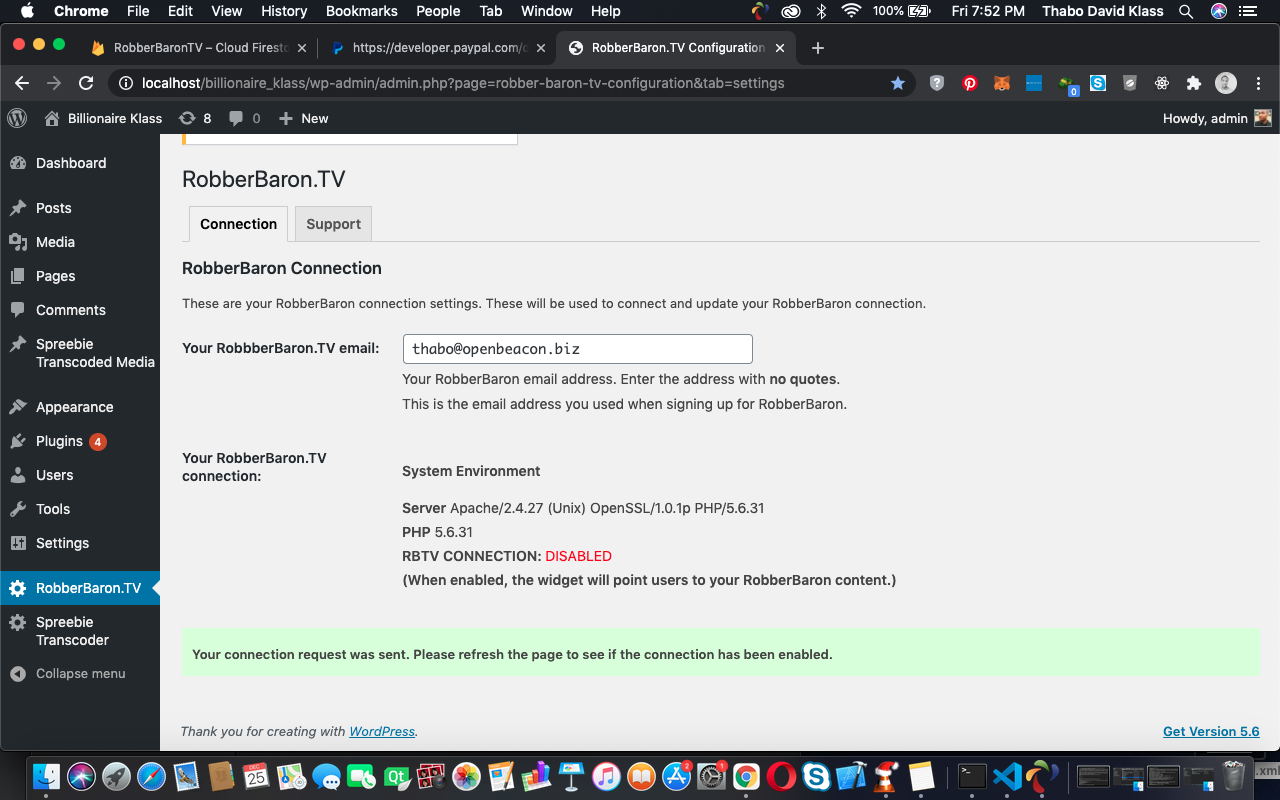Image resolution: width=1280 pixels, height=800 pixels.
Task: Open Terminal in the Dock
Action: (x=972, y=776)
